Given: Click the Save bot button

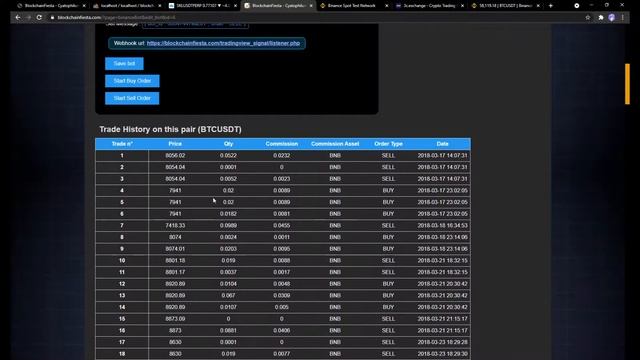Looking at the screenshot, I should click(124, 64).
